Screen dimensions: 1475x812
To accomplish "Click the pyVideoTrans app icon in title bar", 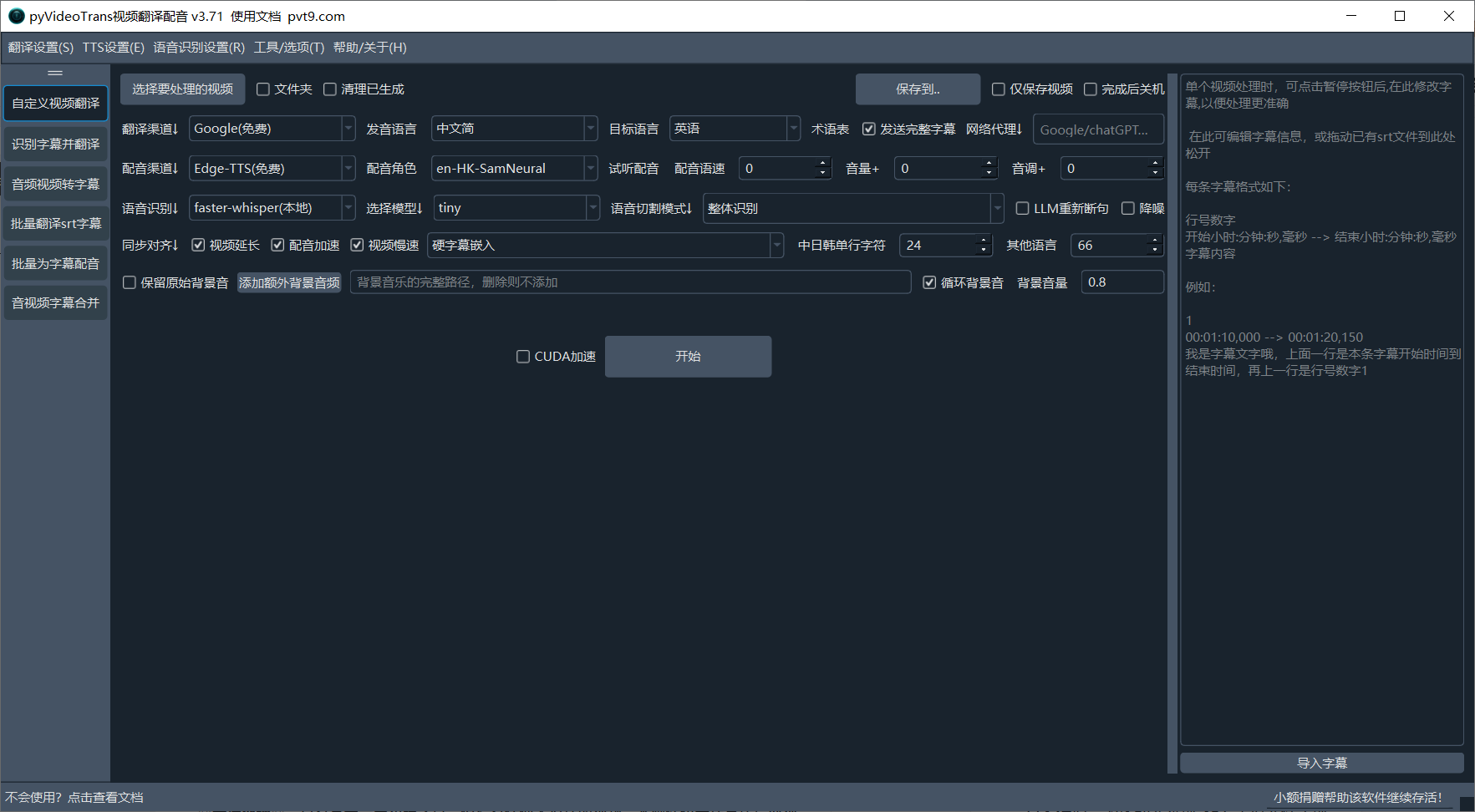I will click(16, 16).
